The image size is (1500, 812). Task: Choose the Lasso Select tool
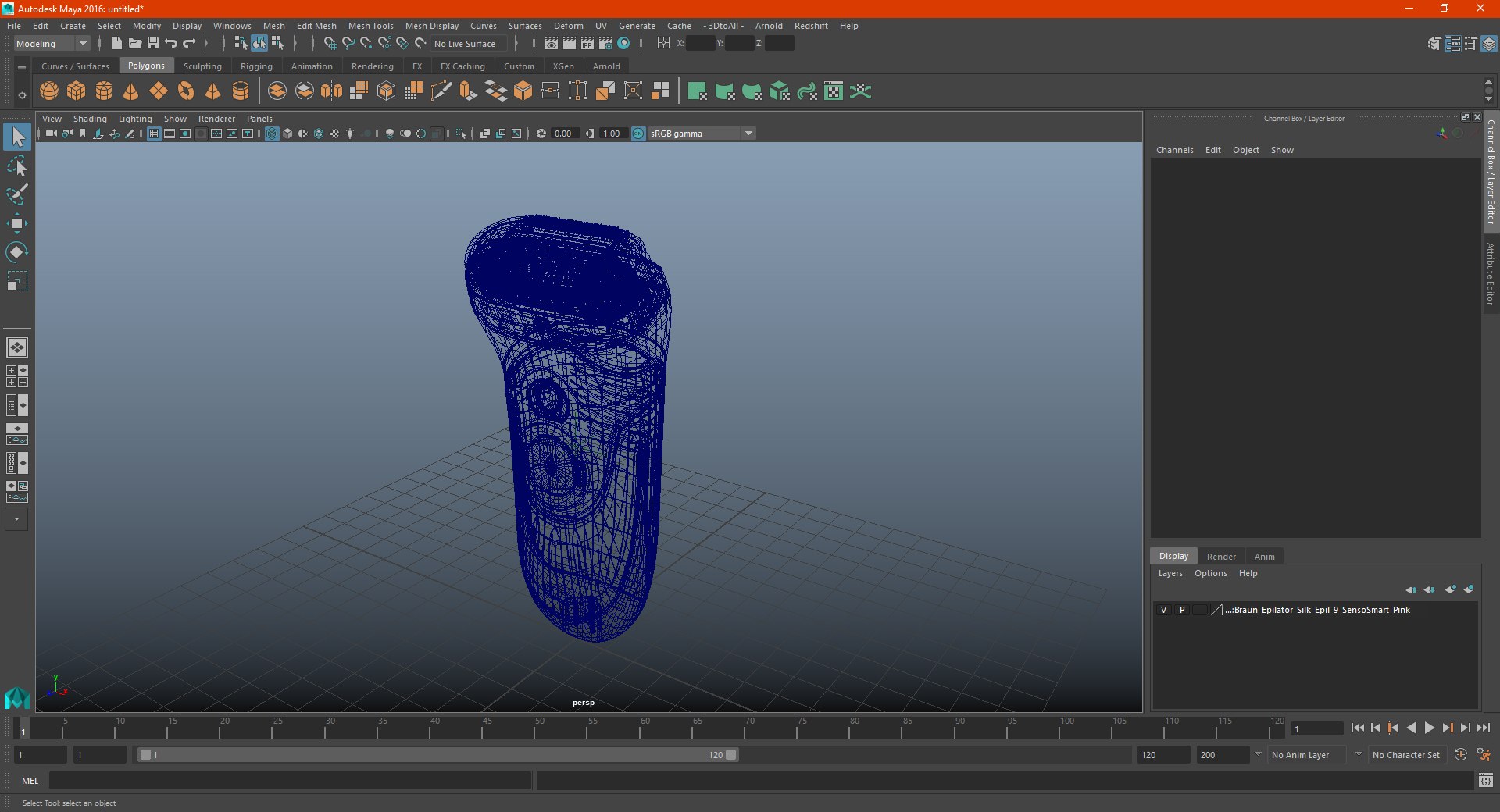[x=16, y=166]
